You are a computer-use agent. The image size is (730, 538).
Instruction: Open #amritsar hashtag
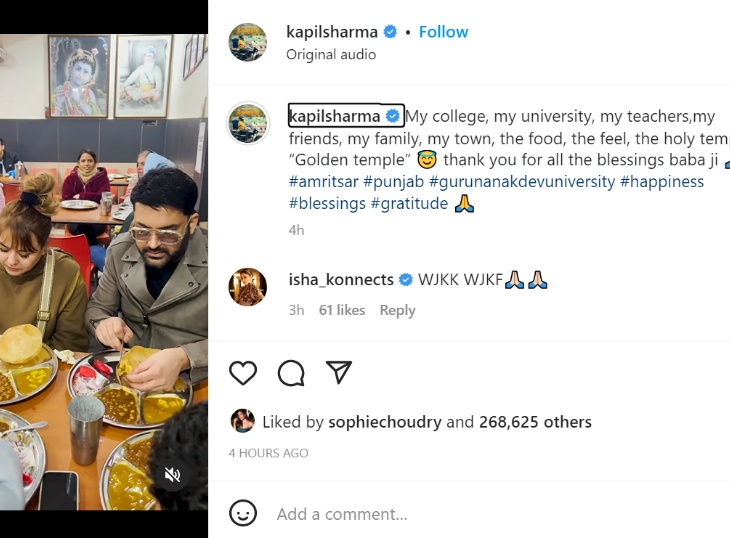[324, 182]
